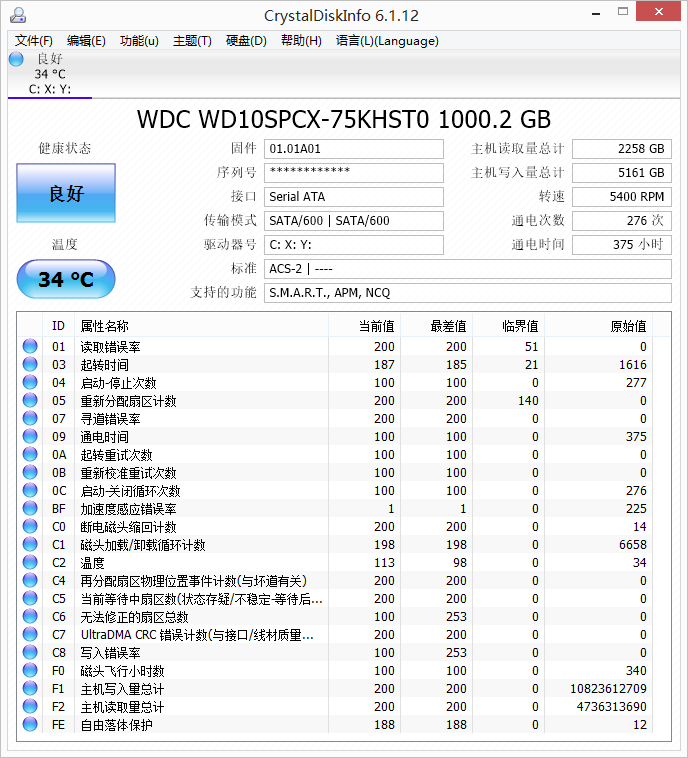Click raw value 4736313690 in F2 row
This screenshot has width=688, height=758.
click(612, 706)
